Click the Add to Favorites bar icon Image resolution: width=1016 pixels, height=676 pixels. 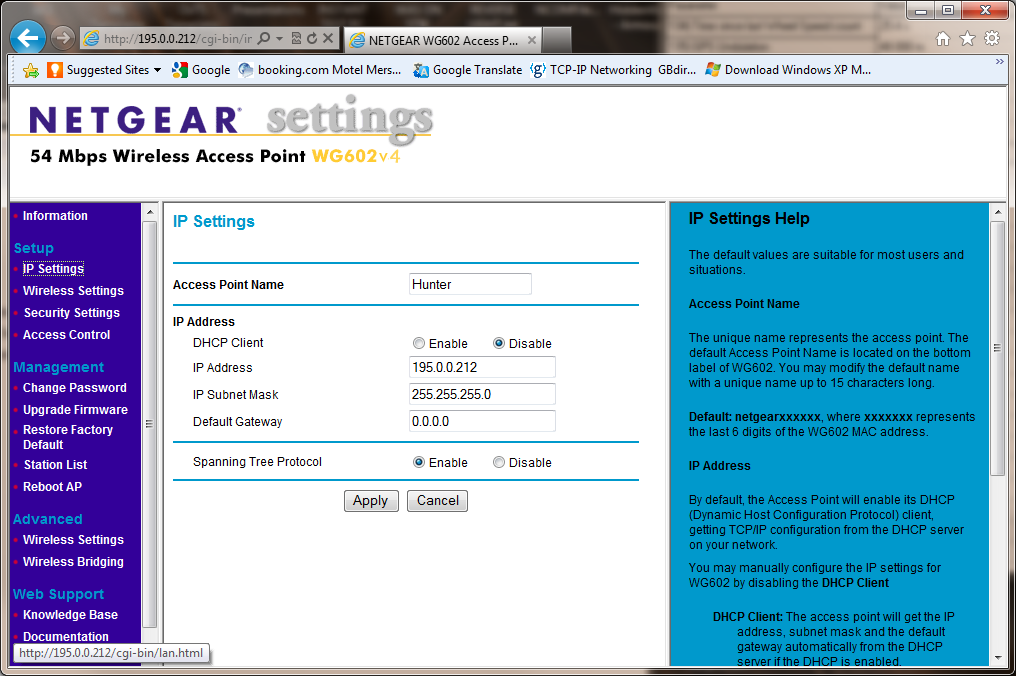31,70
